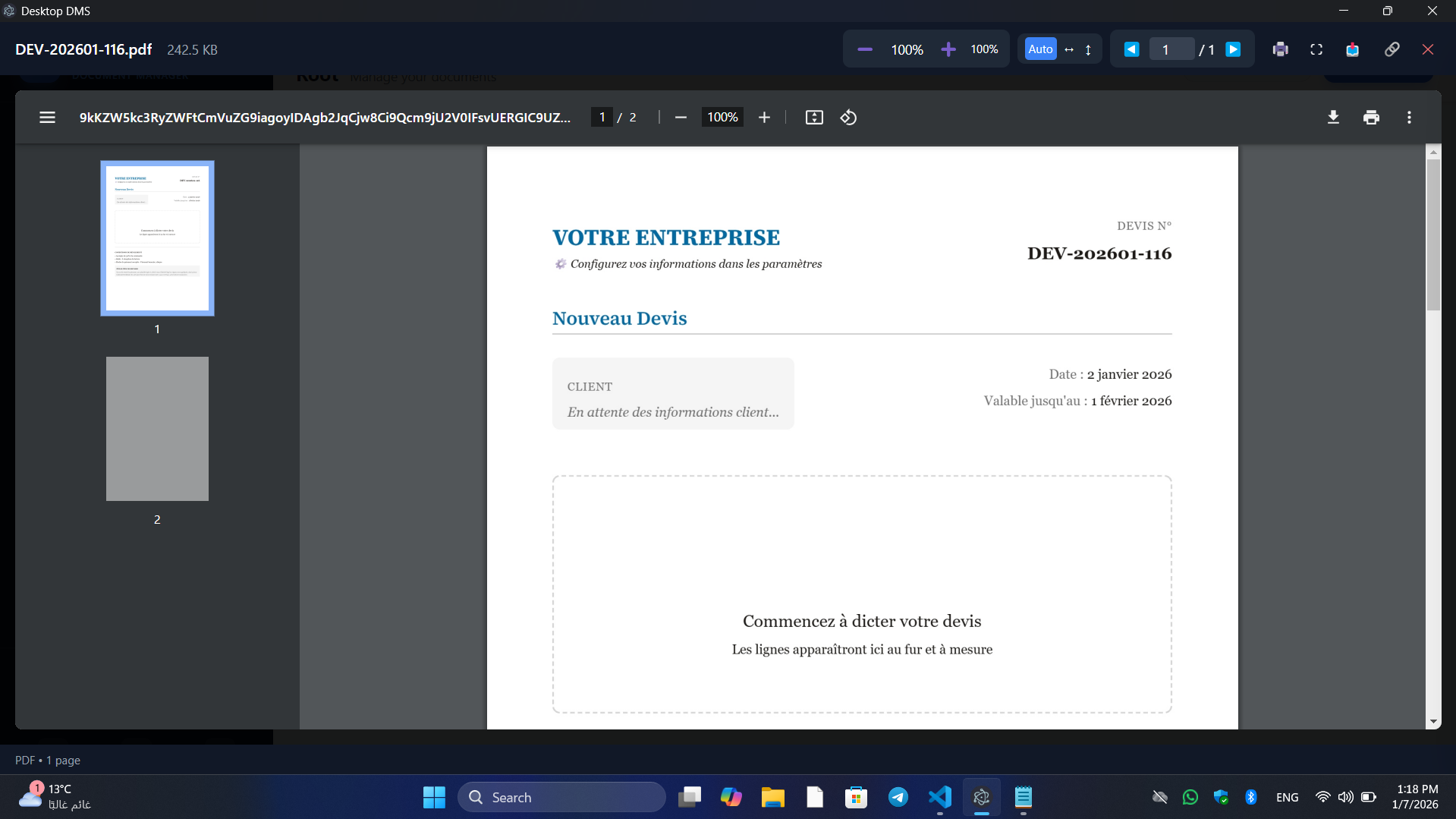Viewport: 1456px width, 819px height.
Task: Rotate the PDF counterclockwise
Action: [848, 118]
